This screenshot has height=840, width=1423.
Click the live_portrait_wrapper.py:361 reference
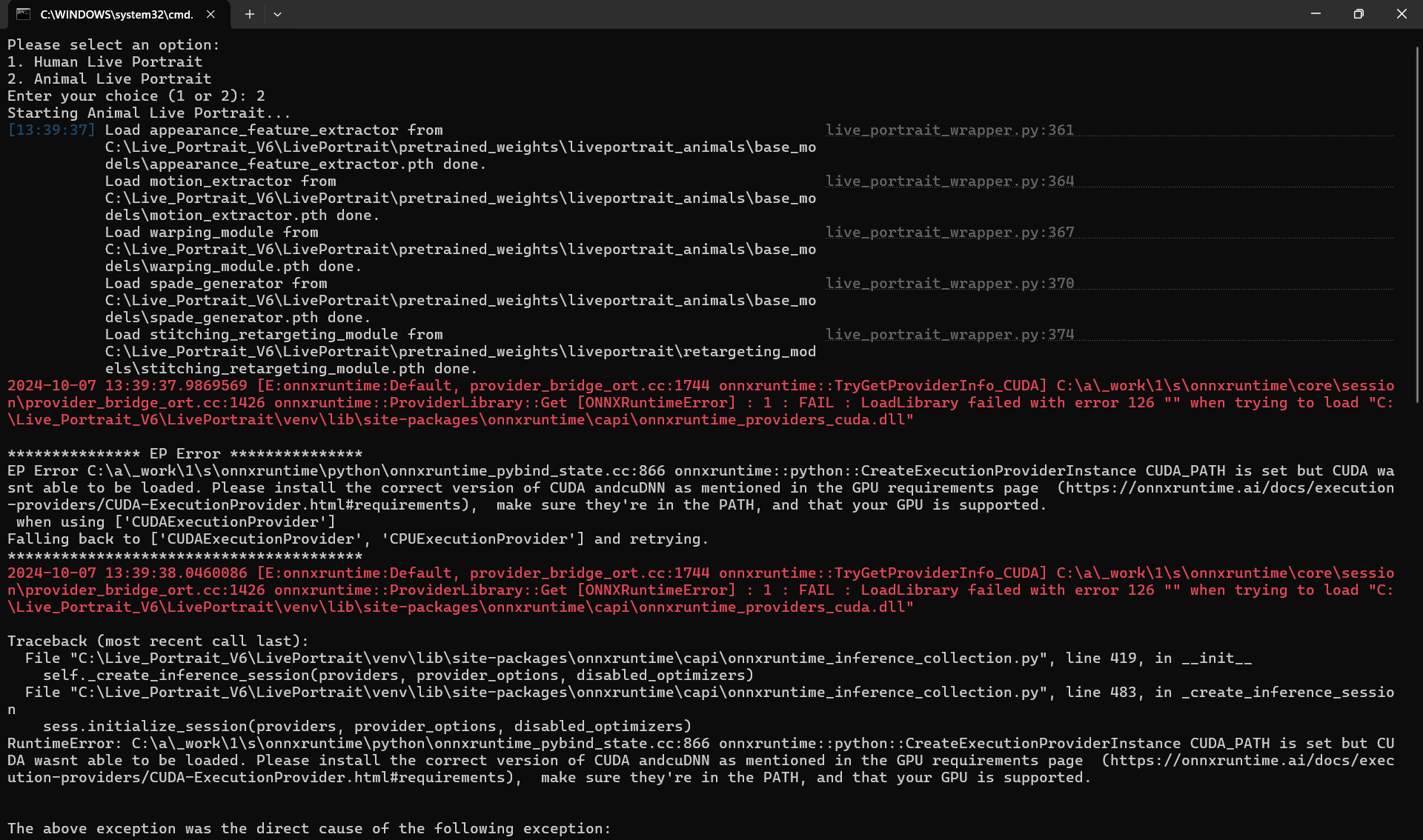pyautogui.click(x=949, y=130)
